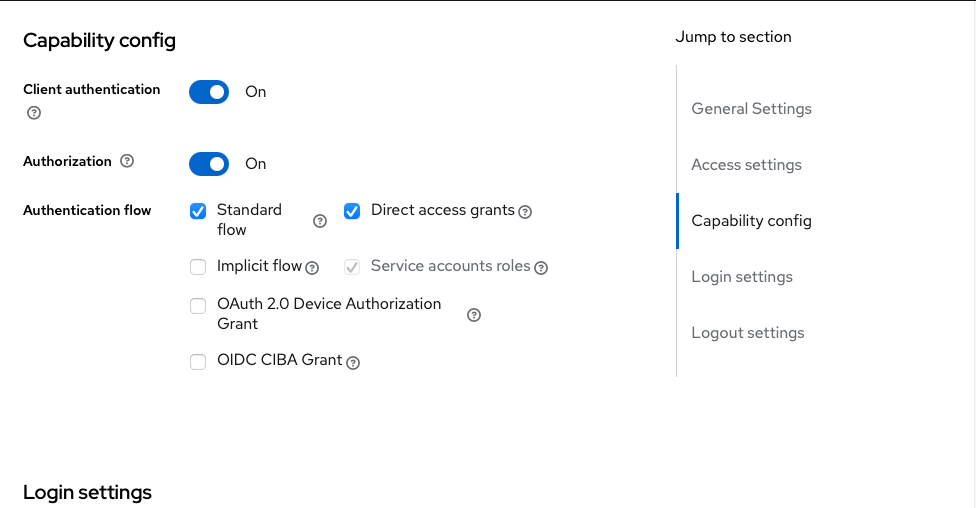Click help icon beside Standard flow

320,221
